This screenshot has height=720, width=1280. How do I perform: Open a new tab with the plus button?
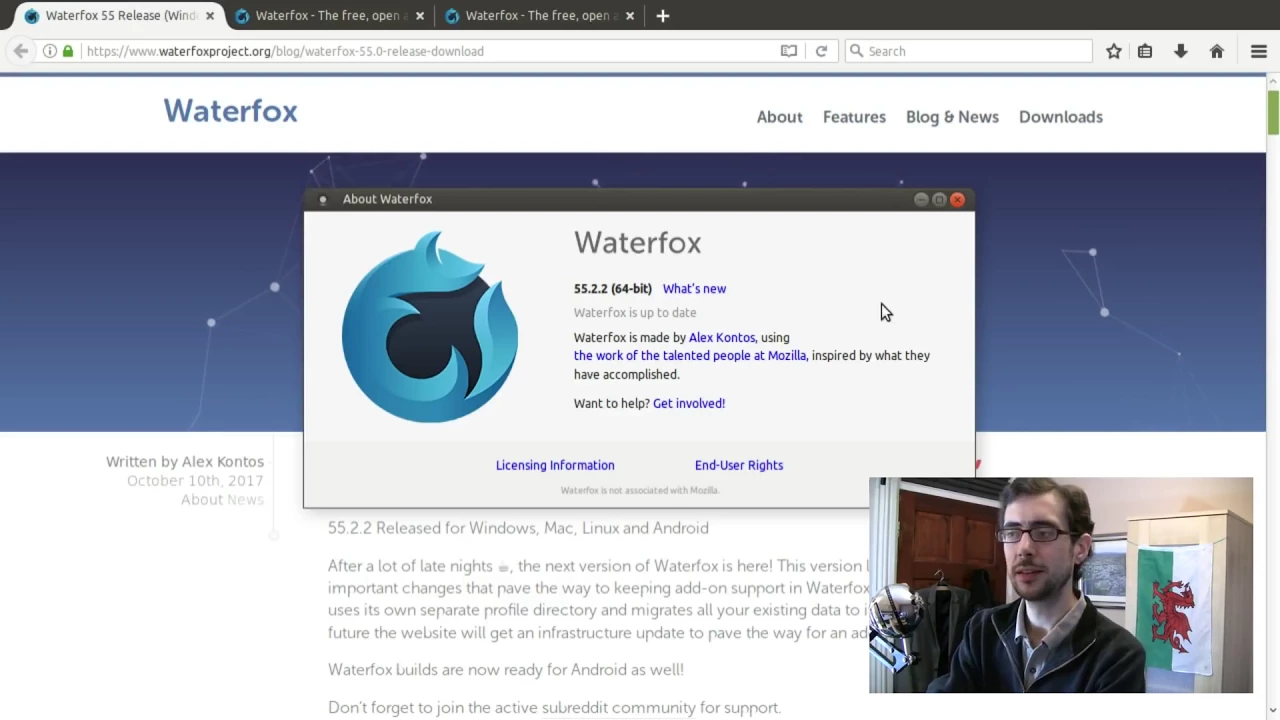[x=663, y=16]
